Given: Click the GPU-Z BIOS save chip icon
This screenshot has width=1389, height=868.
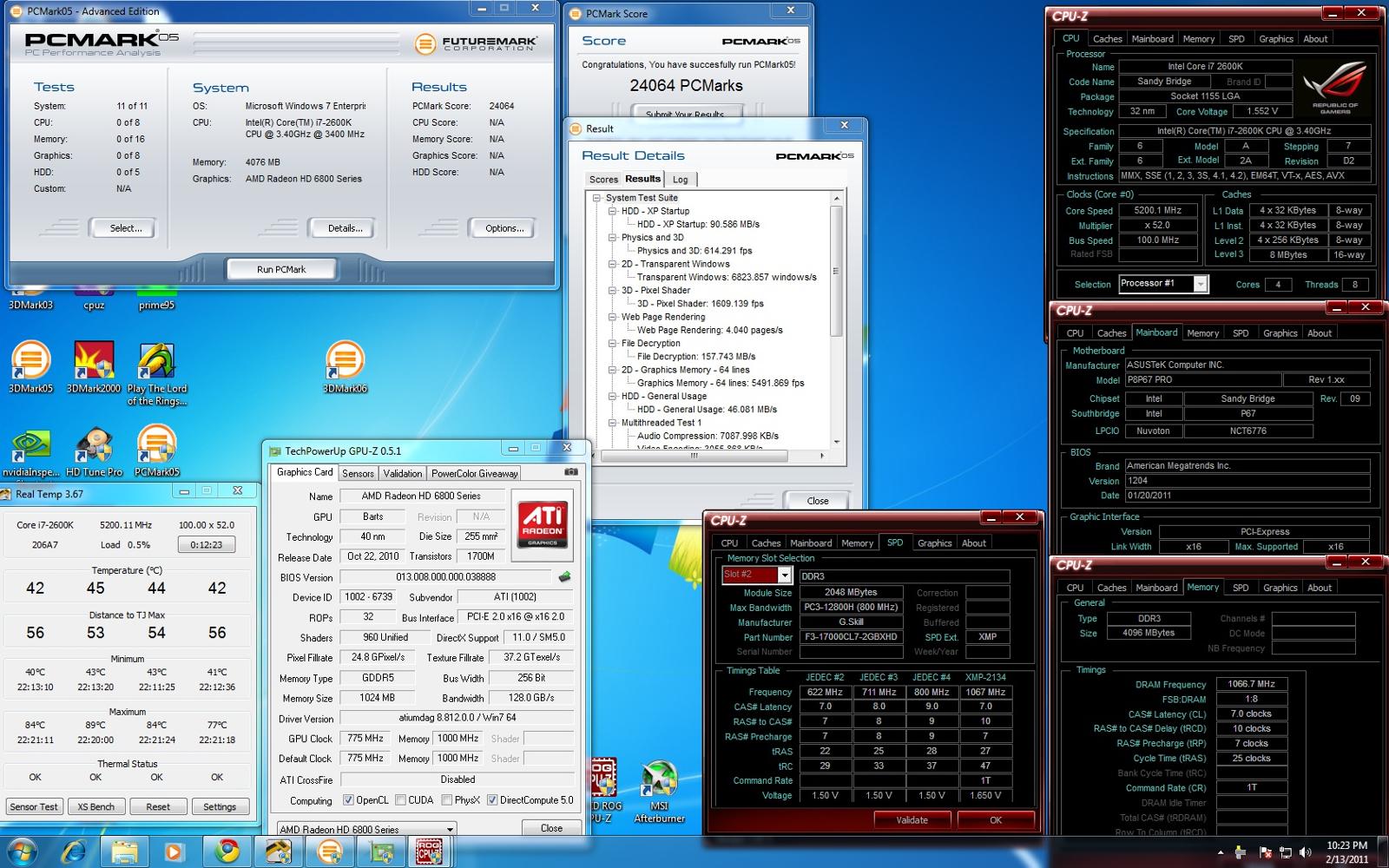Looking at the screenshot, I should point(564,576).
